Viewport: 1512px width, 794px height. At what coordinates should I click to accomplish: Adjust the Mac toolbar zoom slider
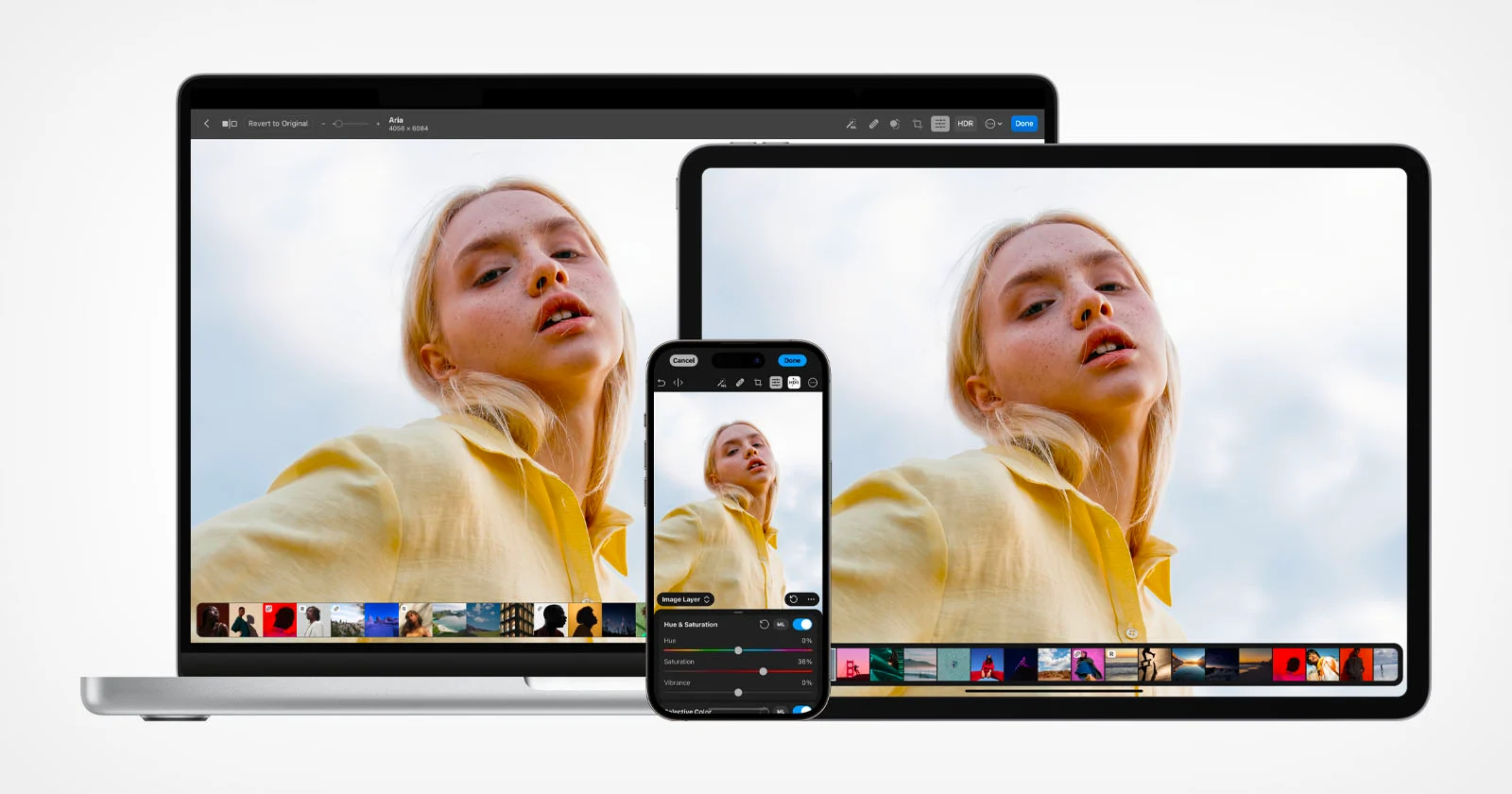351,124
